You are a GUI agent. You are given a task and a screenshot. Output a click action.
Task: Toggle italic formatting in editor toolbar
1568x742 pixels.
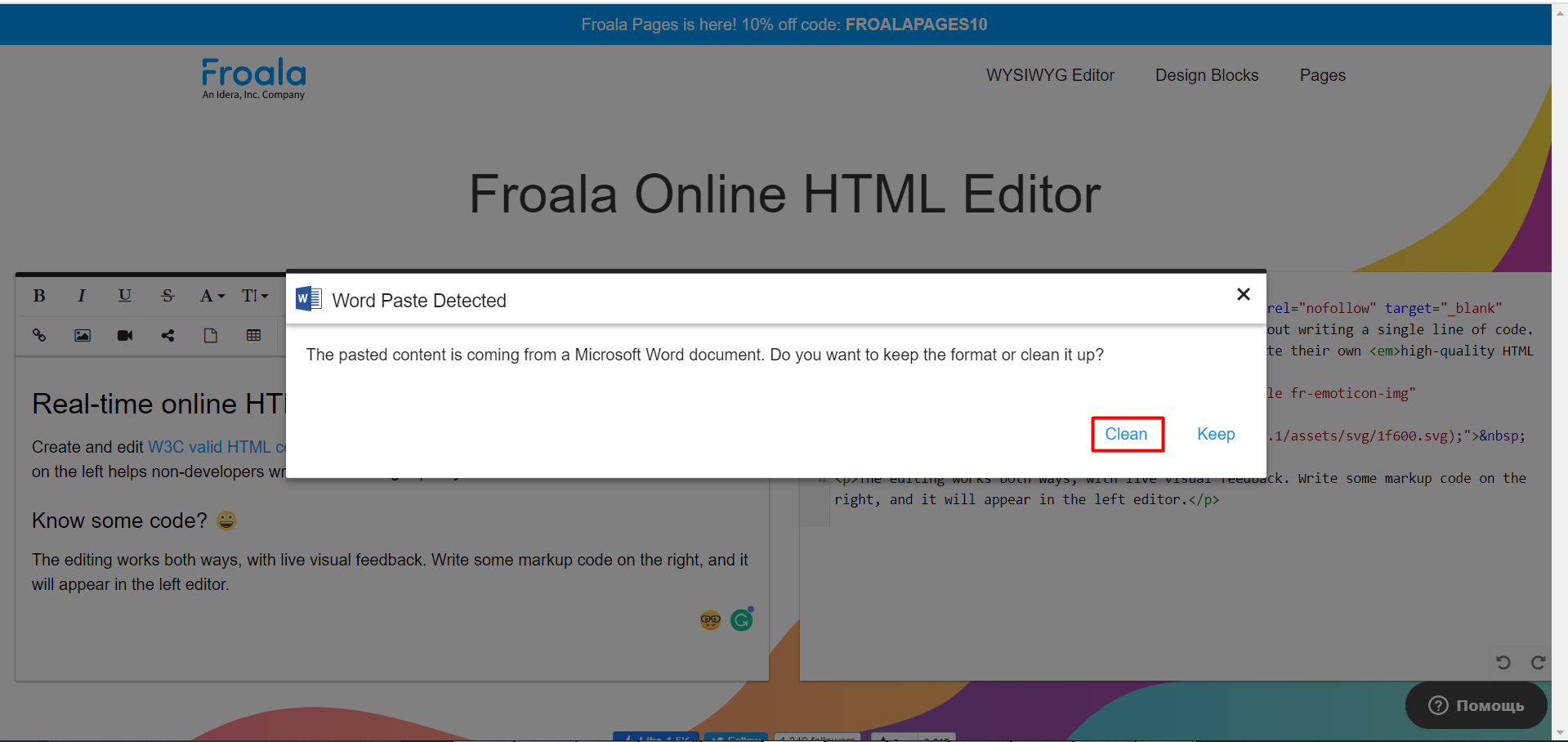coord(82,296)
